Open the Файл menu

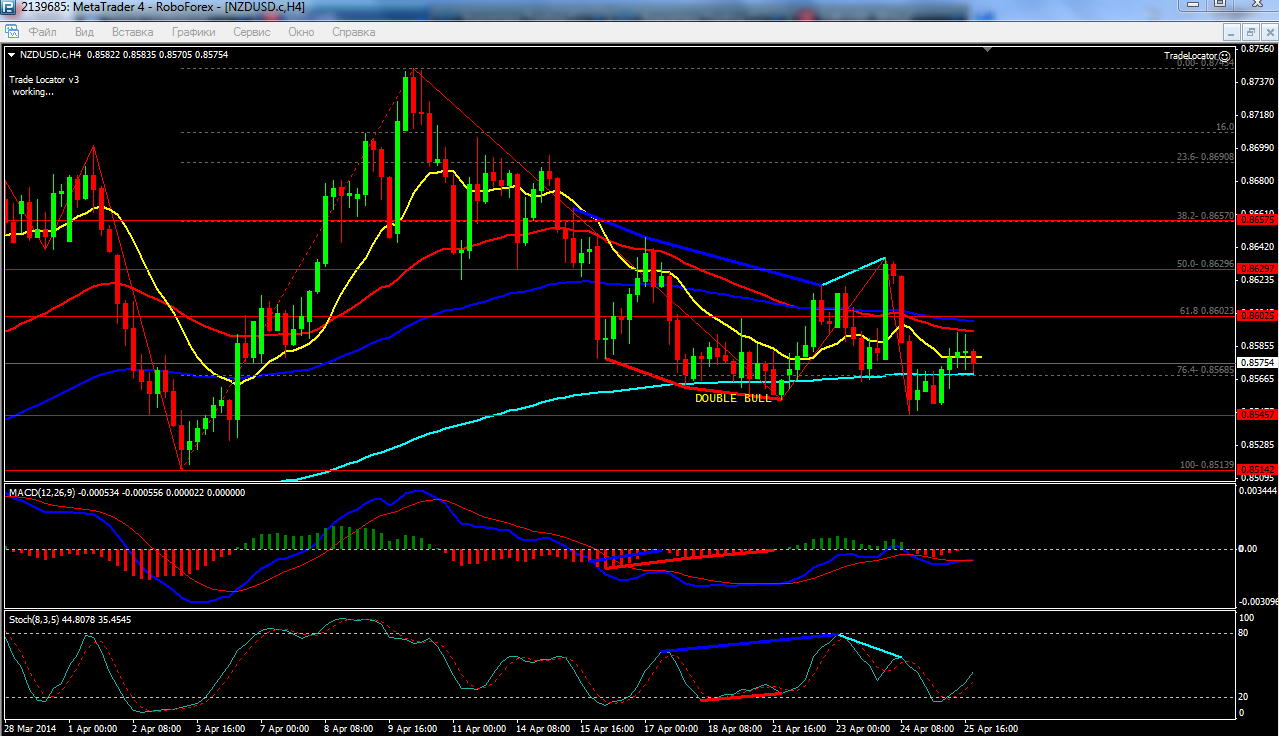click(x=42, y=32)
